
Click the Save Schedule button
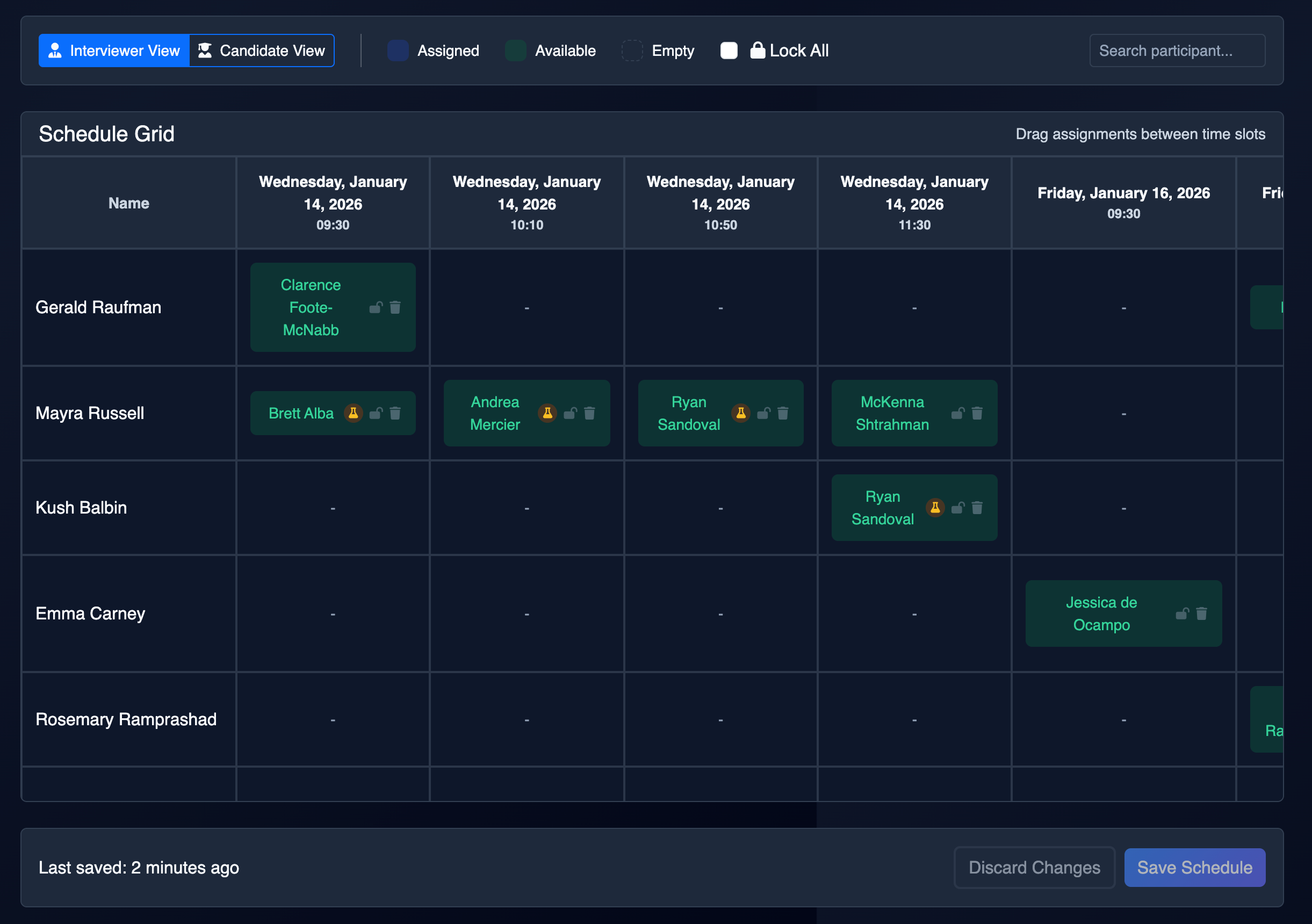(1195, 867)
